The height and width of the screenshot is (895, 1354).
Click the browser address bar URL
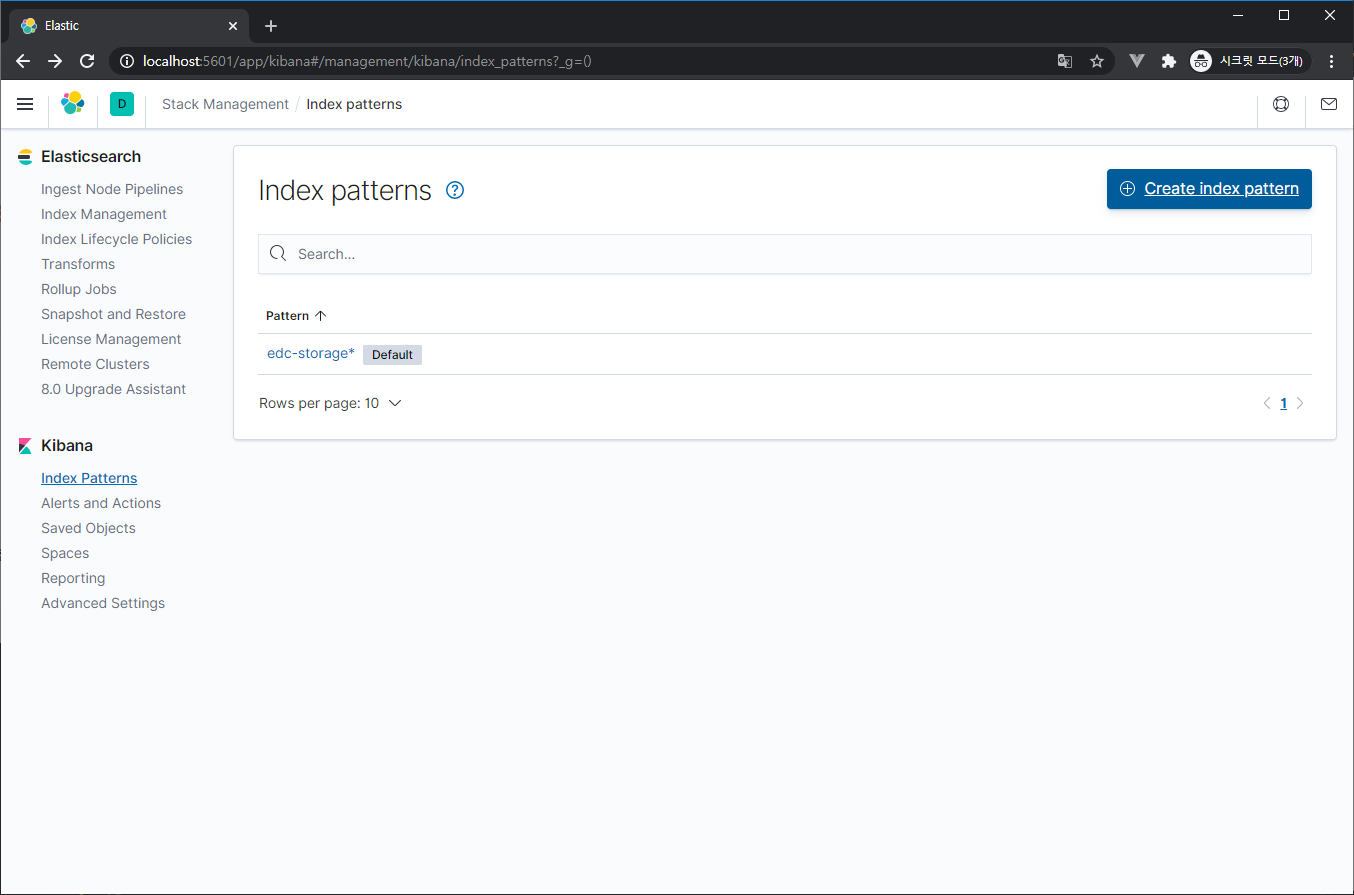(x=367, y=61)
